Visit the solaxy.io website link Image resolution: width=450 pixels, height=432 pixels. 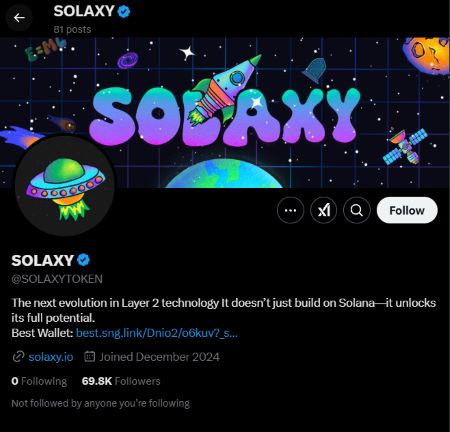[x=51, y=357]
